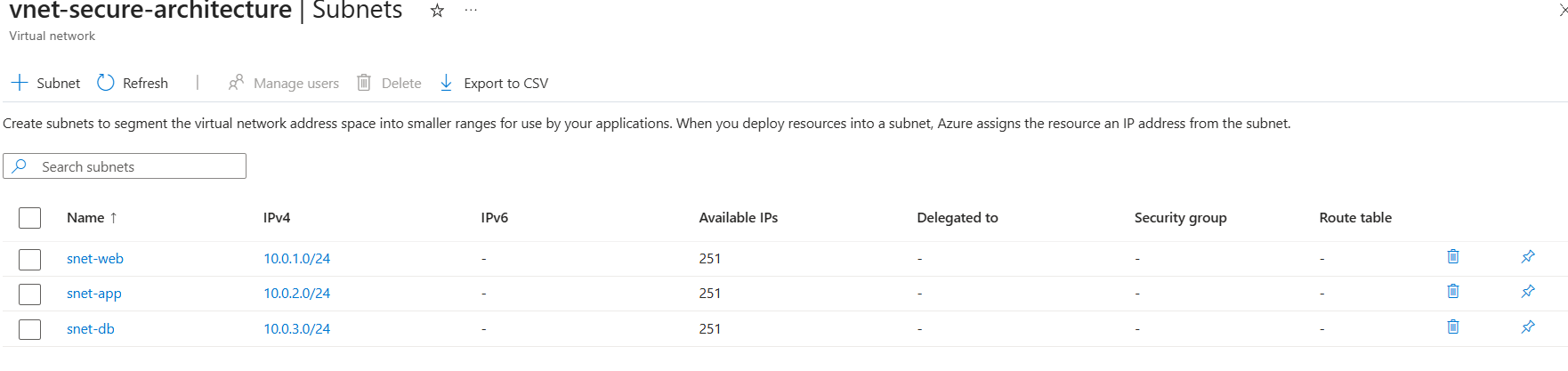Select the snet-web row checkbox

pos(30,259)
